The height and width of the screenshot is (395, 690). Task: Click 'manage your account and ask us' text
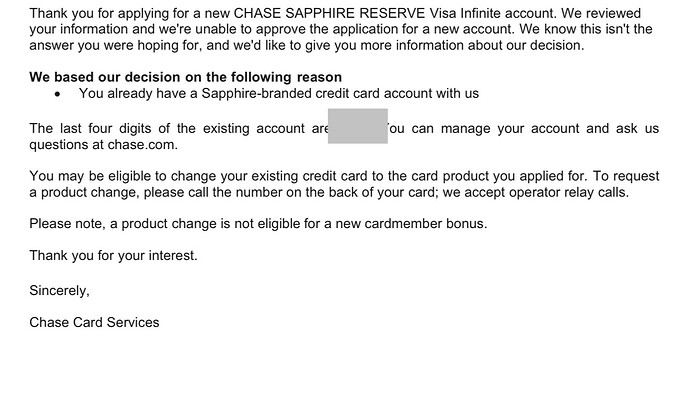point(550,128)
